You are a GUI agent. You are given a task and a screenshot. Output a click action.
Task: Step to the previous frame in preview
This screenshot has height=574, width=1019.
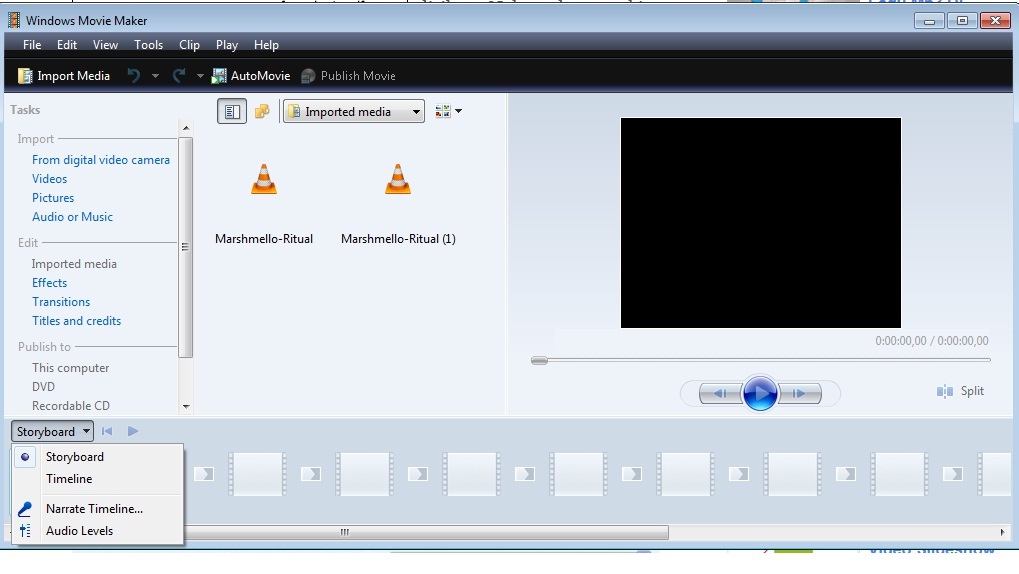tap(721, 393)
